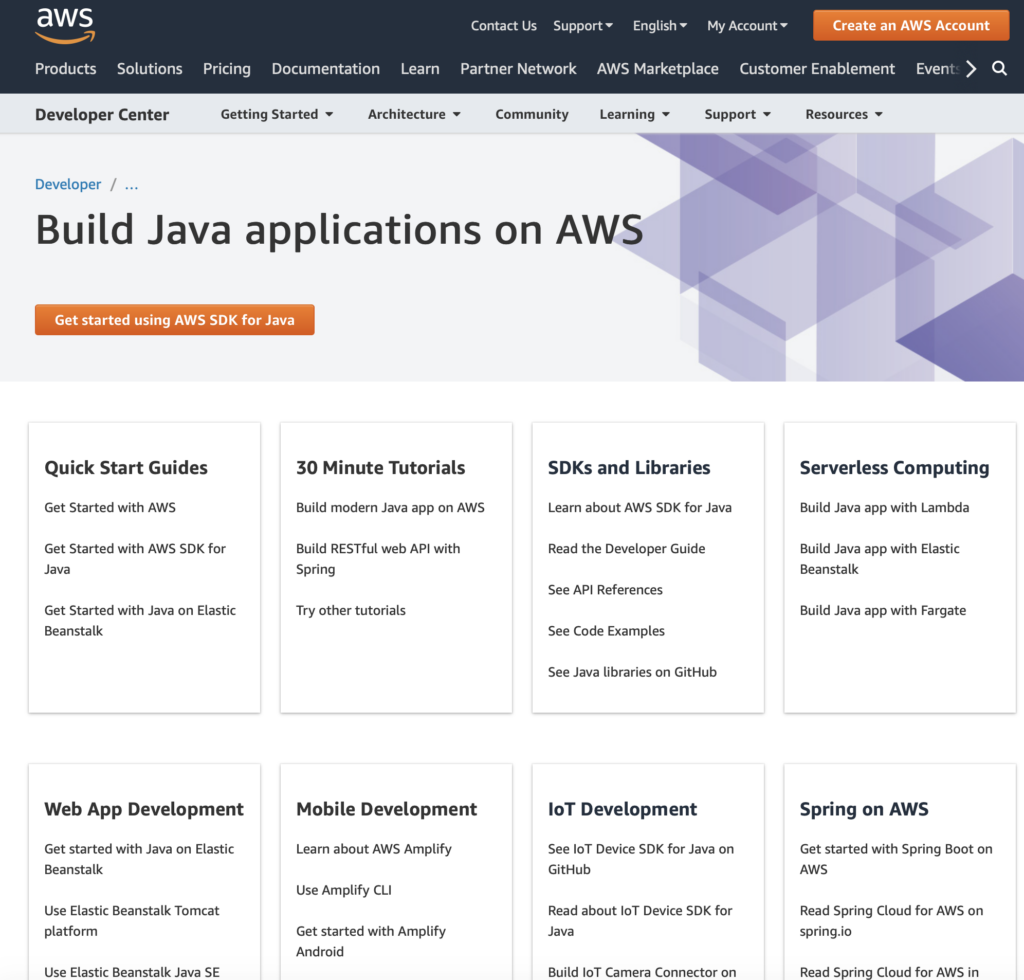Open the Documentation menu item
This screenshot has height=980, width=1024.
click(x=325, y=69)
